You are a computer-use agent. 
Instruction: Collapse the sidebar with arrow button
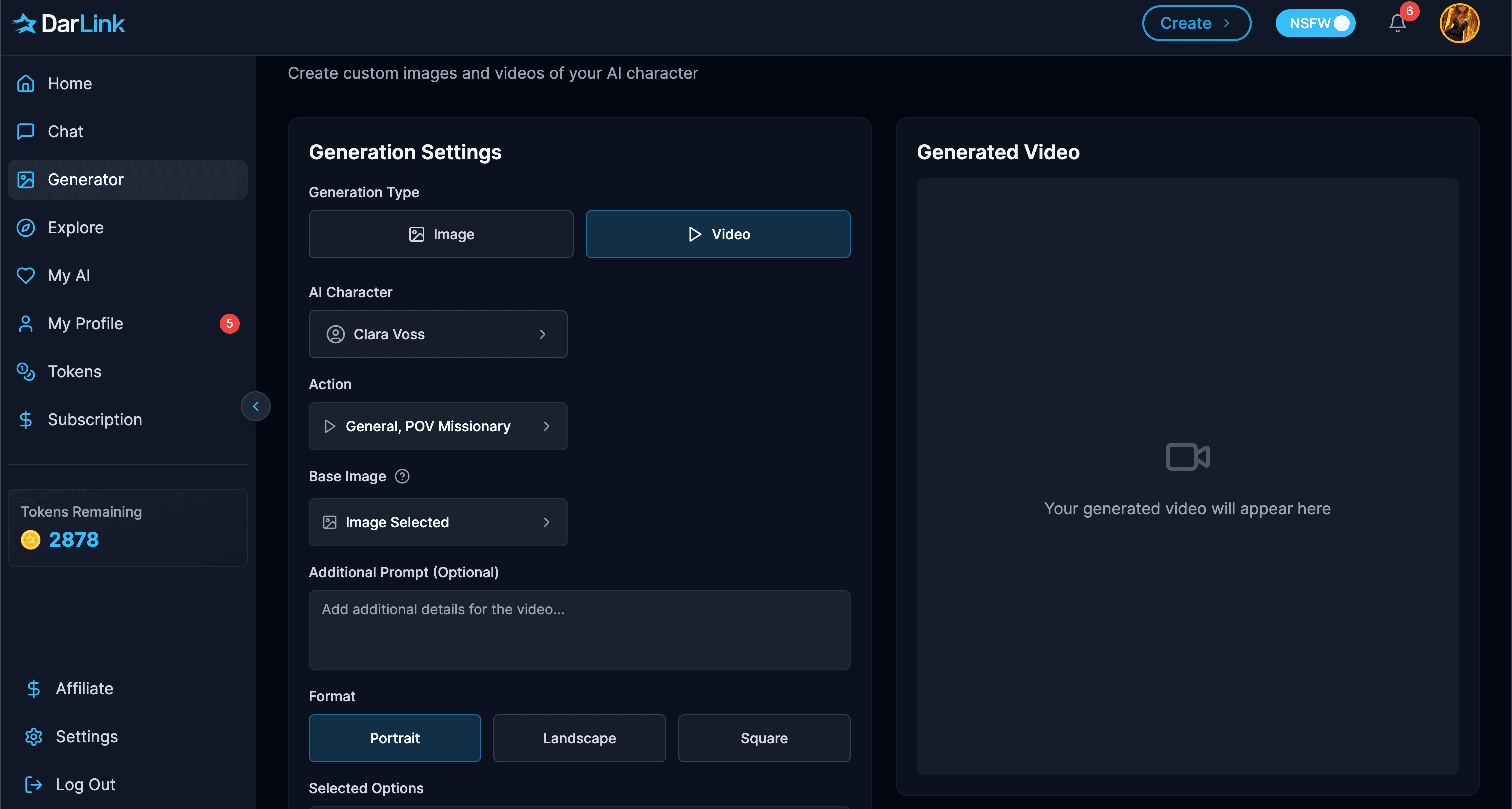(x=256, y=406)
